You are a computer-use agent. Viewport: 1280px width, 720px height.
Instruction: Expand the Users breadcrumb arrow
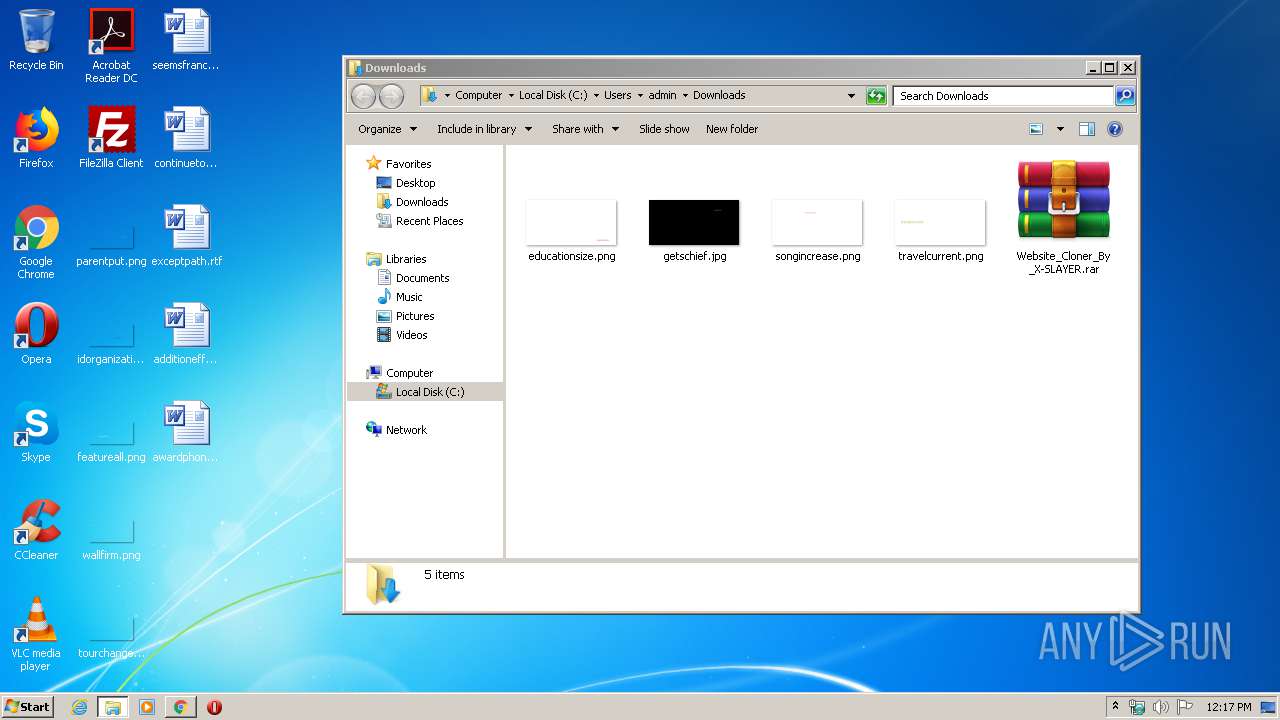(x=640, y=96)
